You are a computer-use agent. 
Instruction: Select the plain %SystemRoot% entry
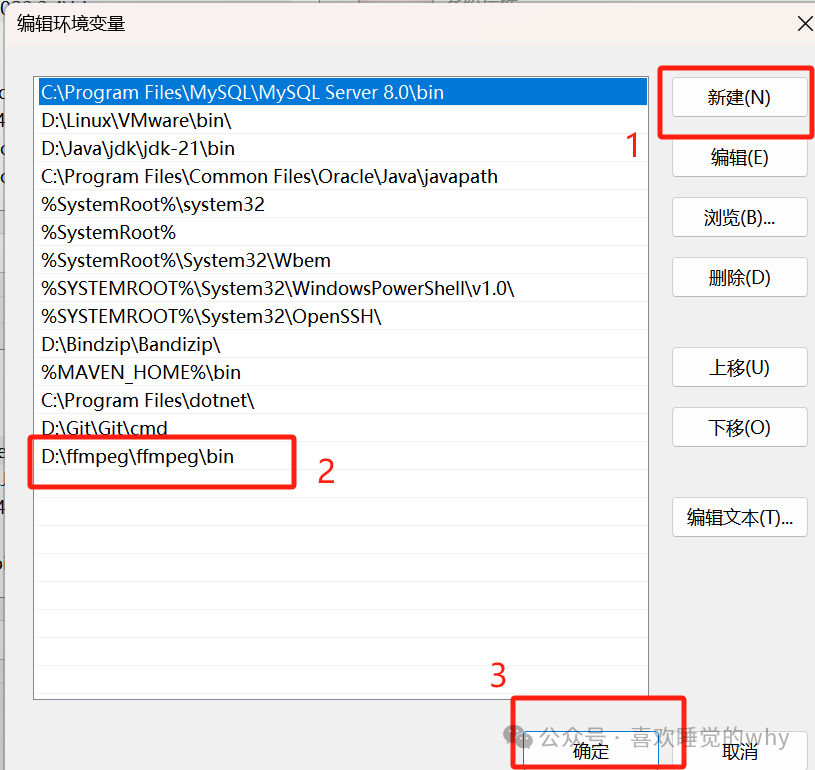point(343,232)
